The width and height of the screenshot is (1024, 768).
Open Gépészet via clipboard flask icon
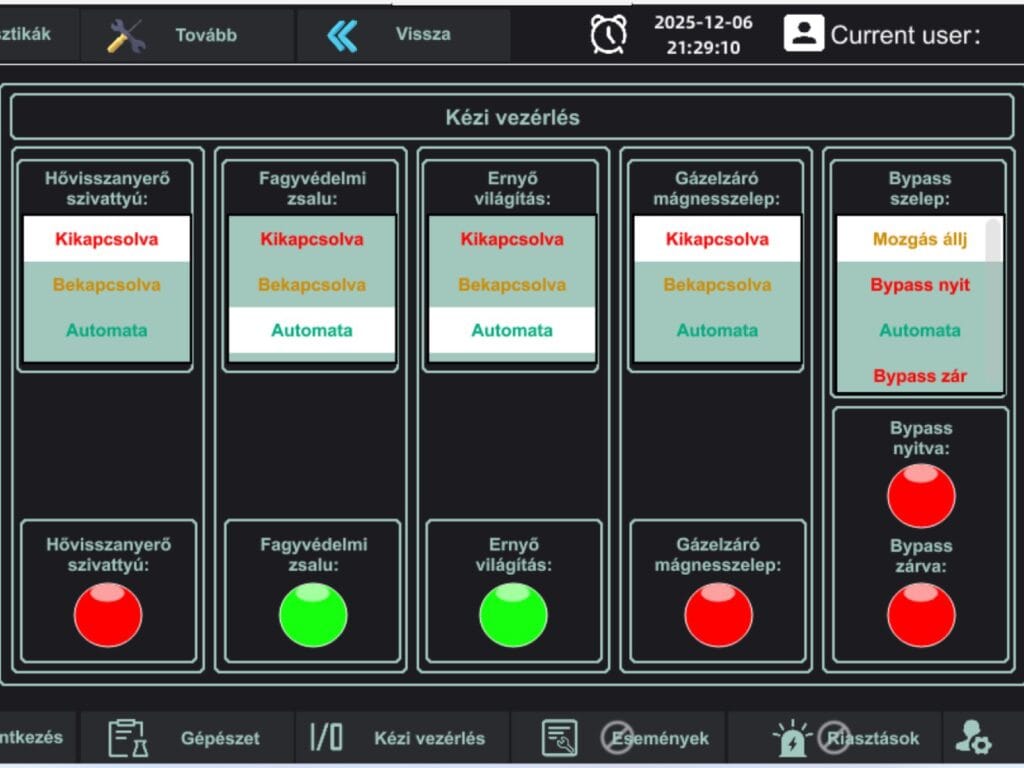[128, 738]
